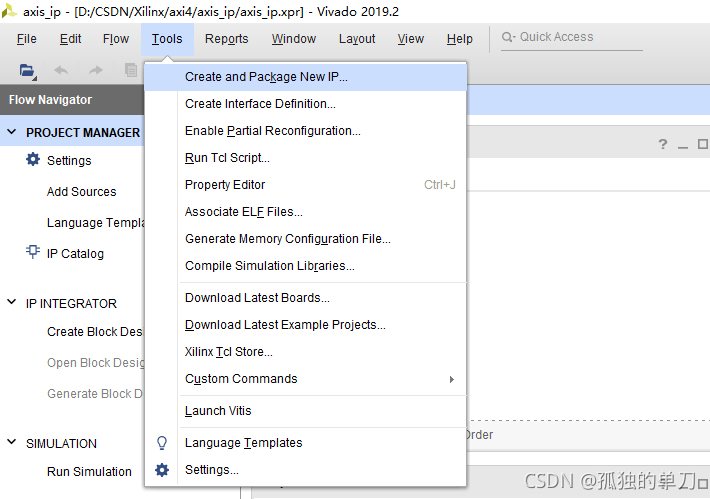
Task: Click the Quick Access search icon
Action: pos(508,37)
